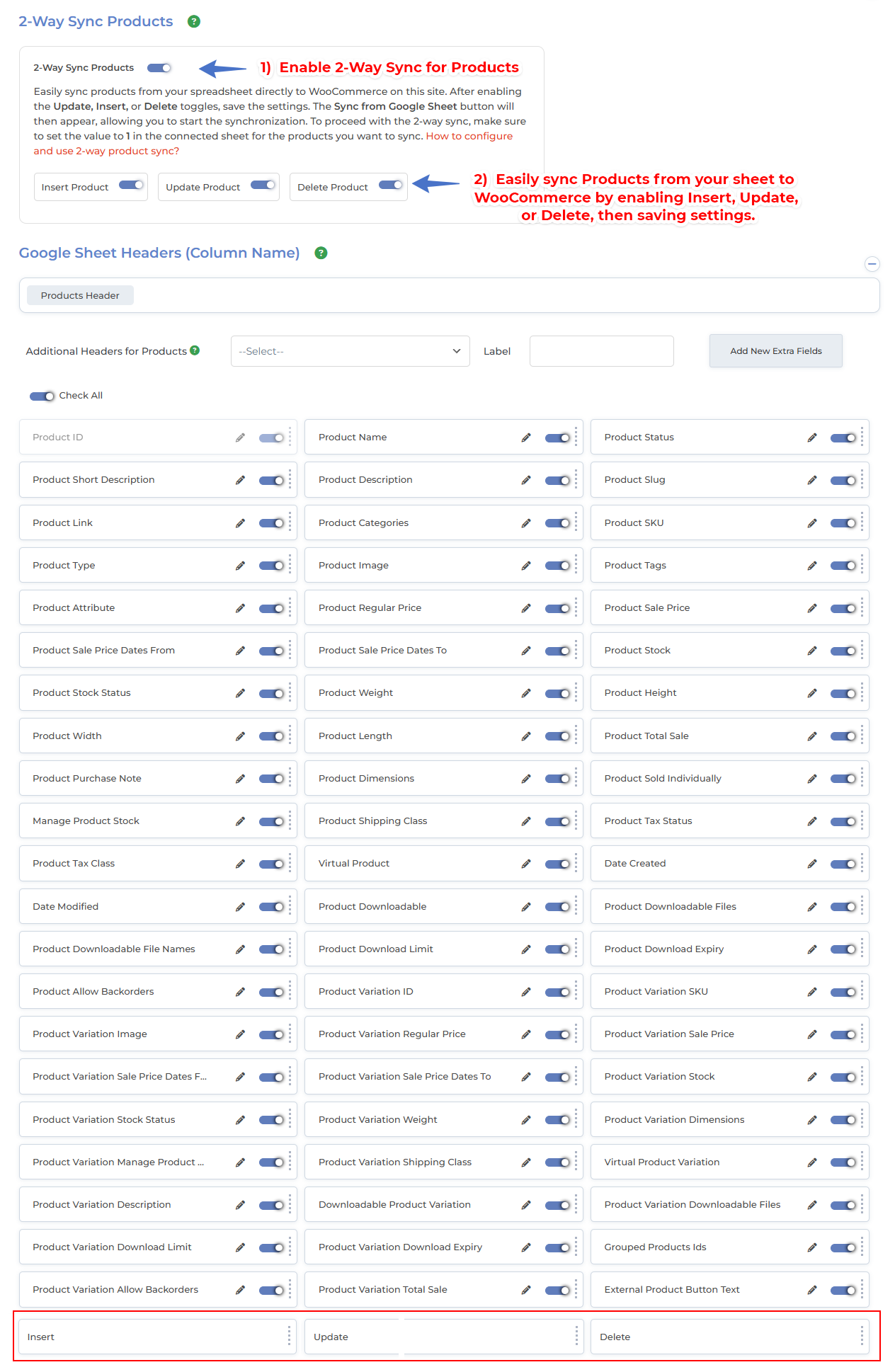Screen dimensions: 895x1372
Task: Open the How to configure 2-way sync link
Action: pos(469,136)
